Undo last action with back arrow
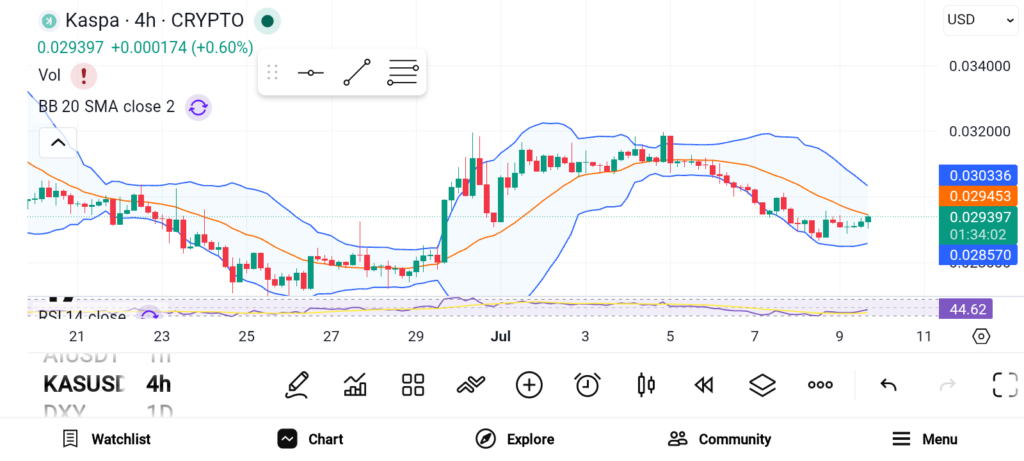The height and width of the screenshot is (461, 1024). 888,385
